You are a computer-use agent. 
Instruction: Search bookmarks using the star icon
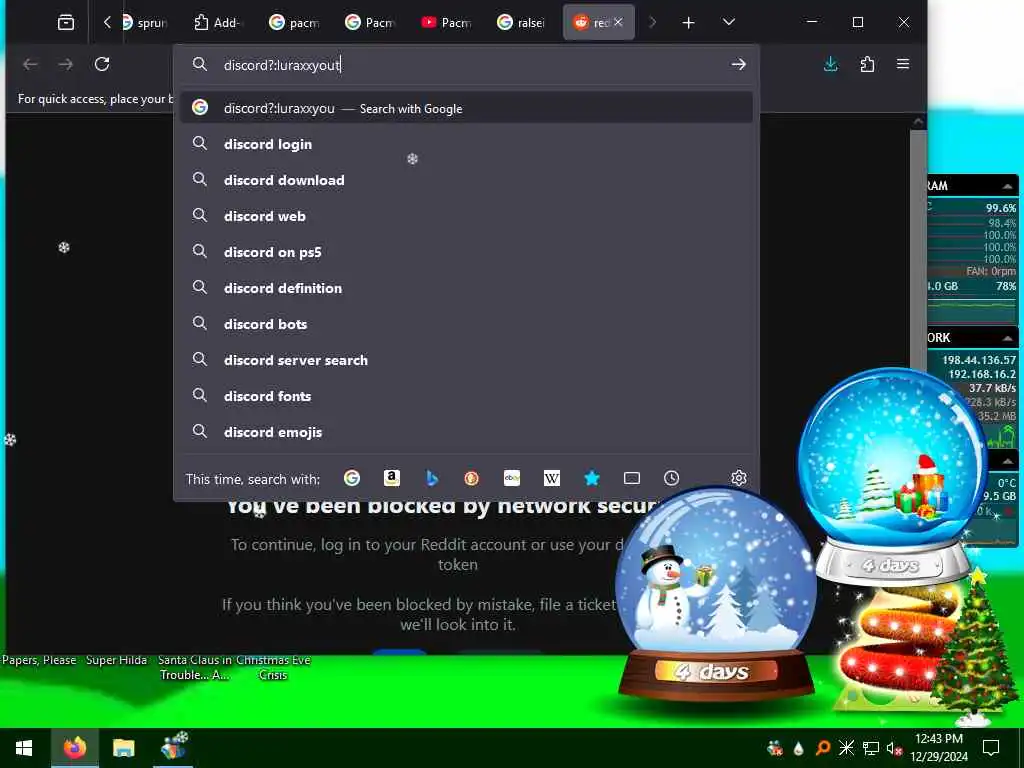click(x=592, y=479)
